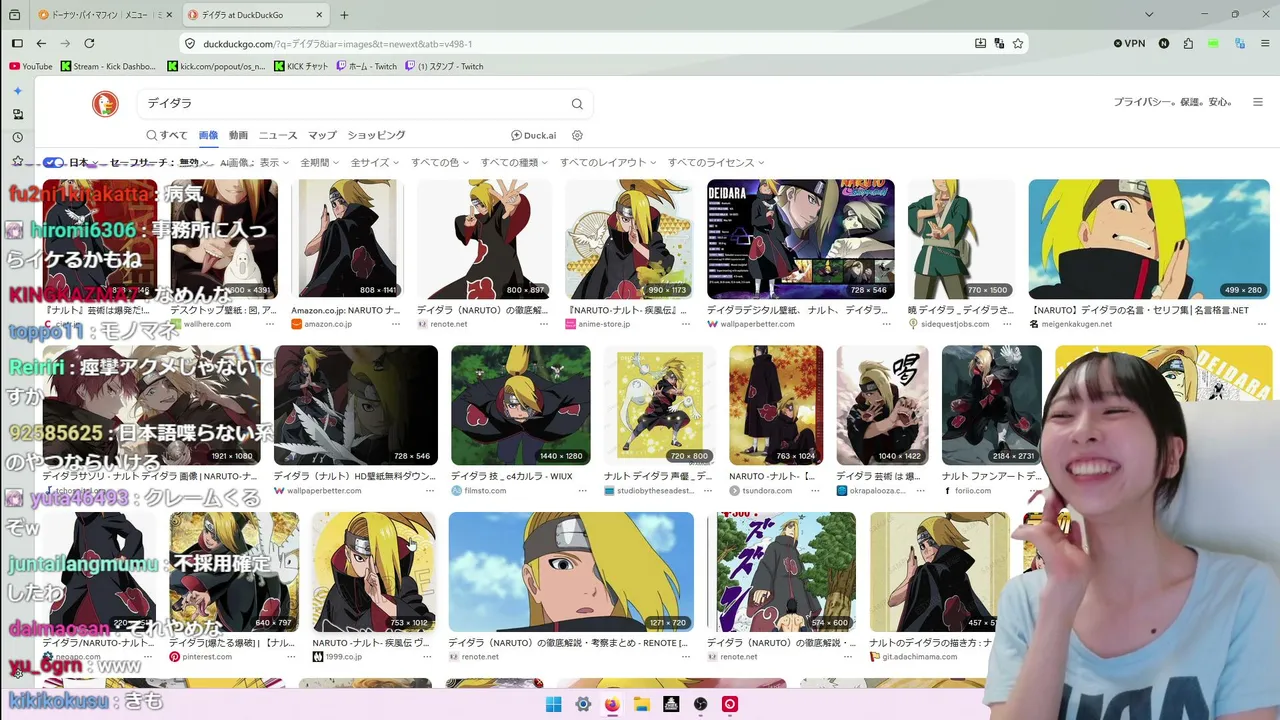The height and width of the screenshot is (720, 1280).
Task: Toggle the Japan region switch
Action: point(54,163)
